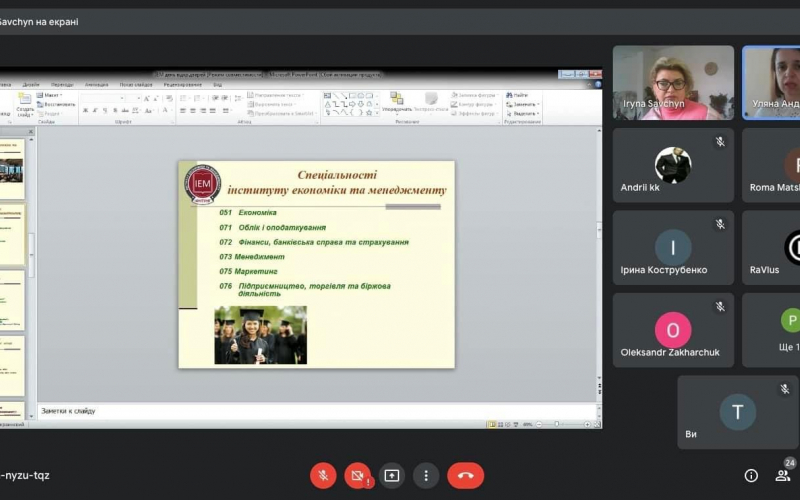800x500 pixels.
Task: Open meeting details info icon
Action: click(x=751, y=476)
